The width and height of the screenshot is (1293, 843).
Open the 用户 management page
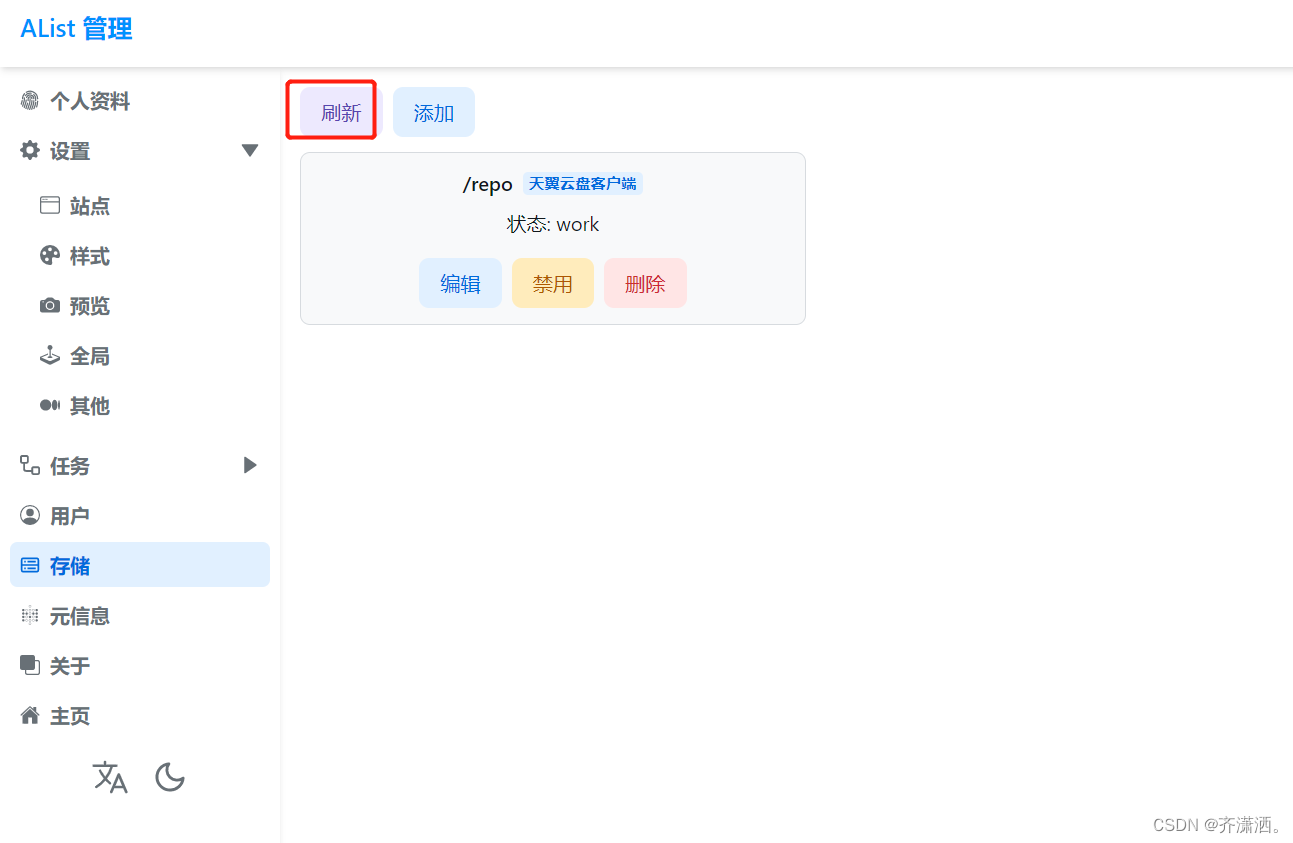click(x=140, y=516)
